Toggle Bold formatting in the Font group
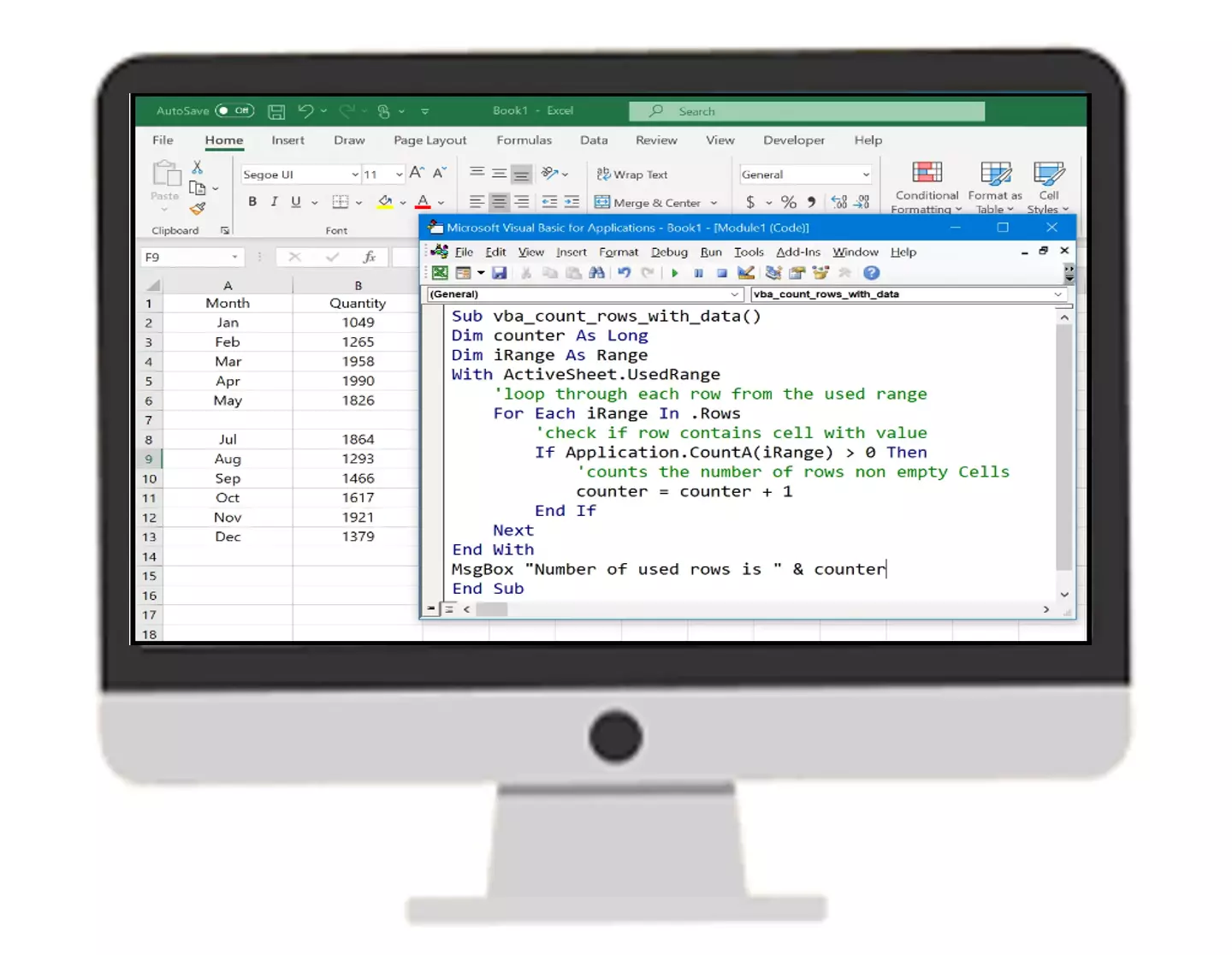Screen dimensions: 1232x955 252,202
